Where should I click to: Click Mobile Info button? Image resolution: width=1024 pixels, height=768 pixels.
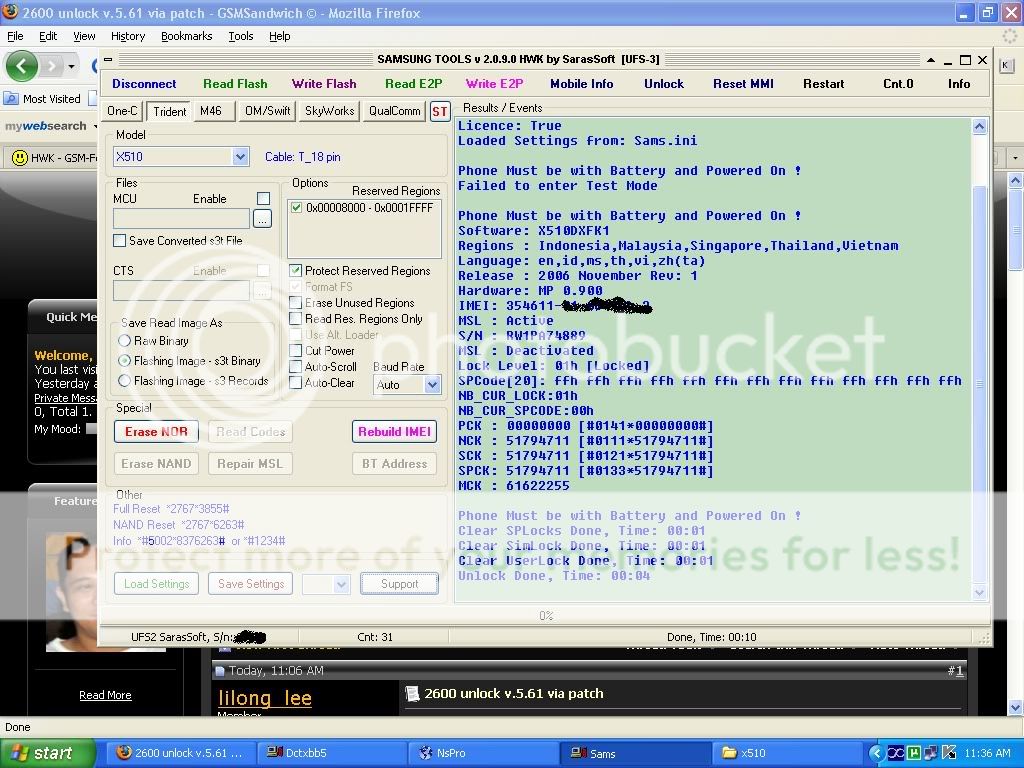pos(582,84)
